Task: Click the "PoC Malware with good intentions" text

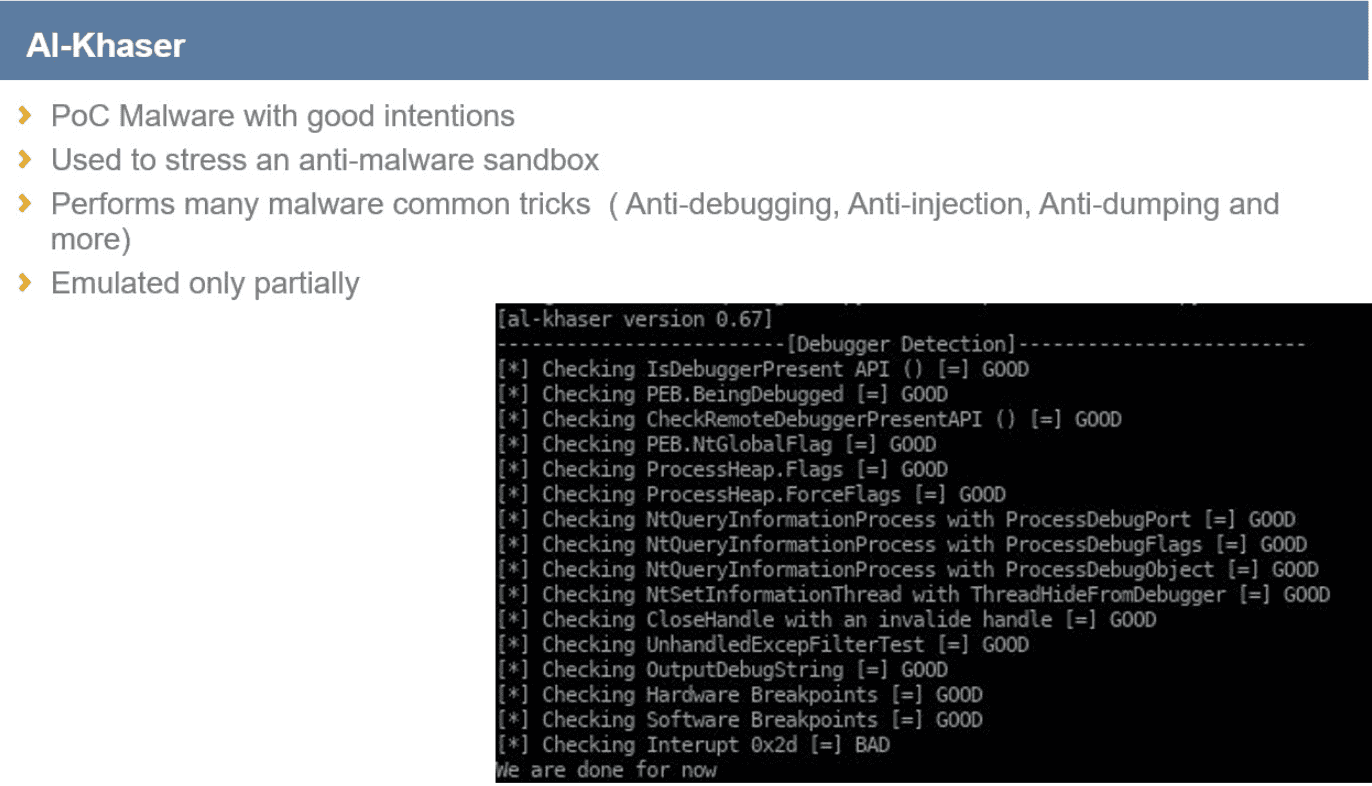Action: 282,116
